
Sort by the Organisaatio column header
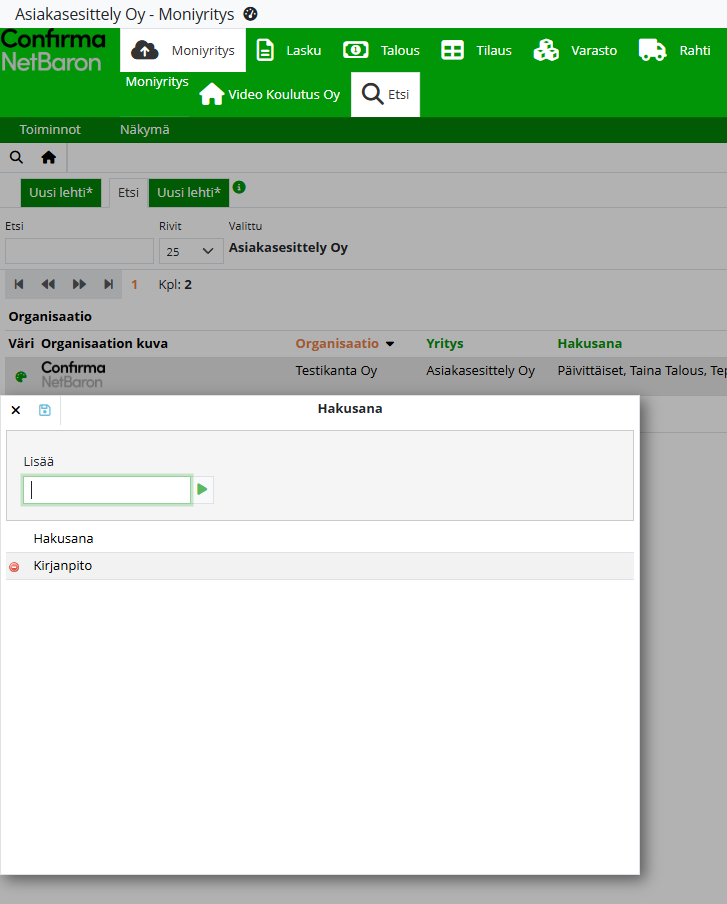tap(337, 343)
